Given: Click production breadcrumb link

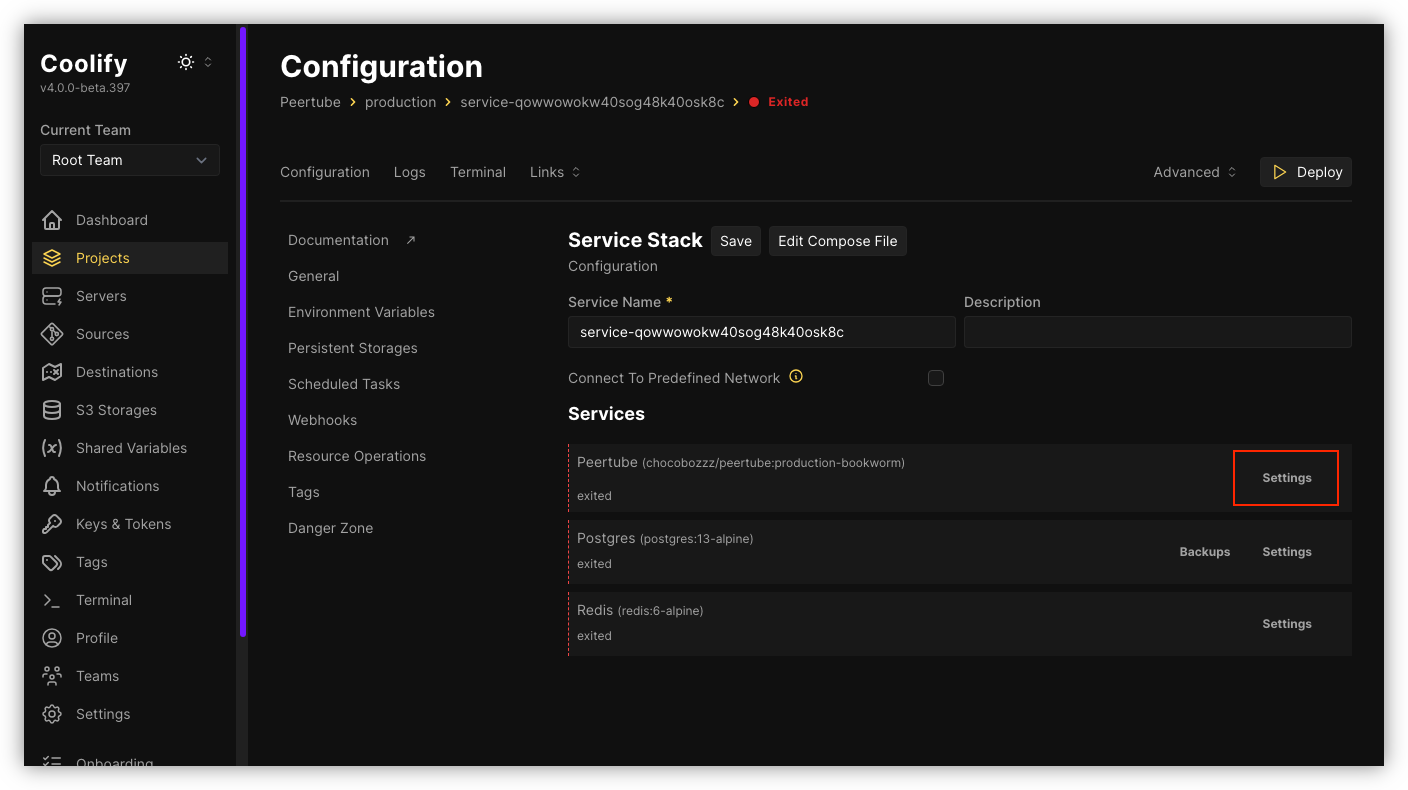Looking at the screenshot, I should pos(400,102).
